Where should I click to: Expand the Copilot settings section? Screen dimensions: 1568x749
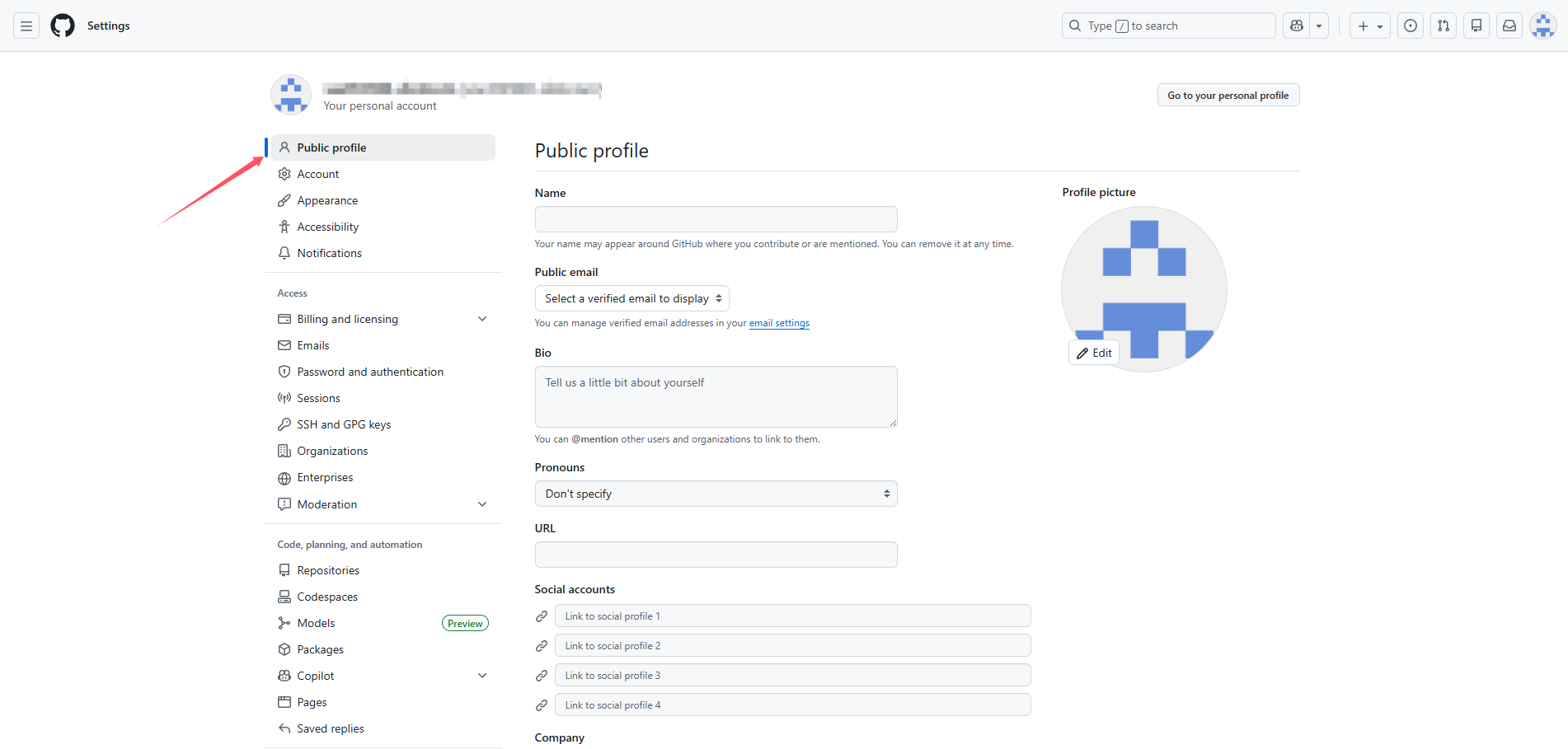[482, 676]
